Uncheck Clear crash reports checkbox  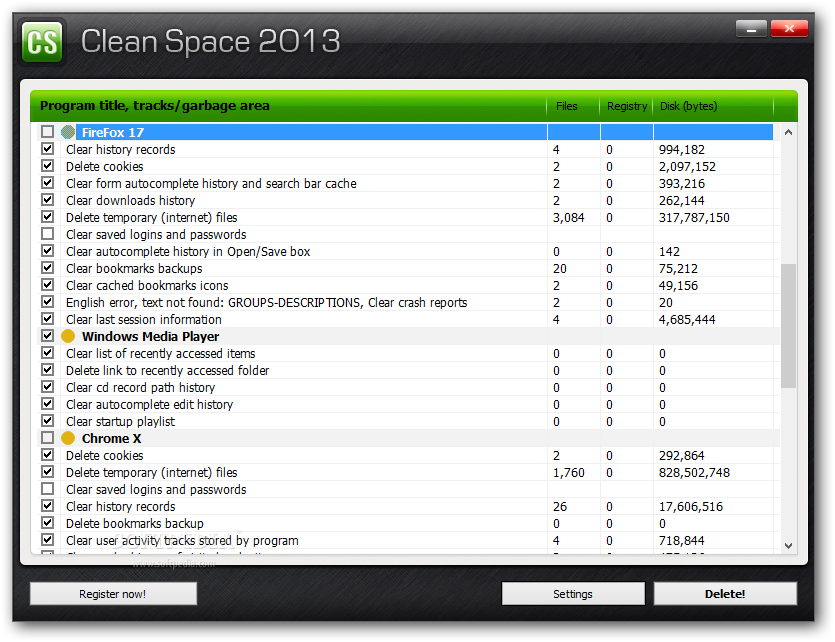click(x=47, y=302)
